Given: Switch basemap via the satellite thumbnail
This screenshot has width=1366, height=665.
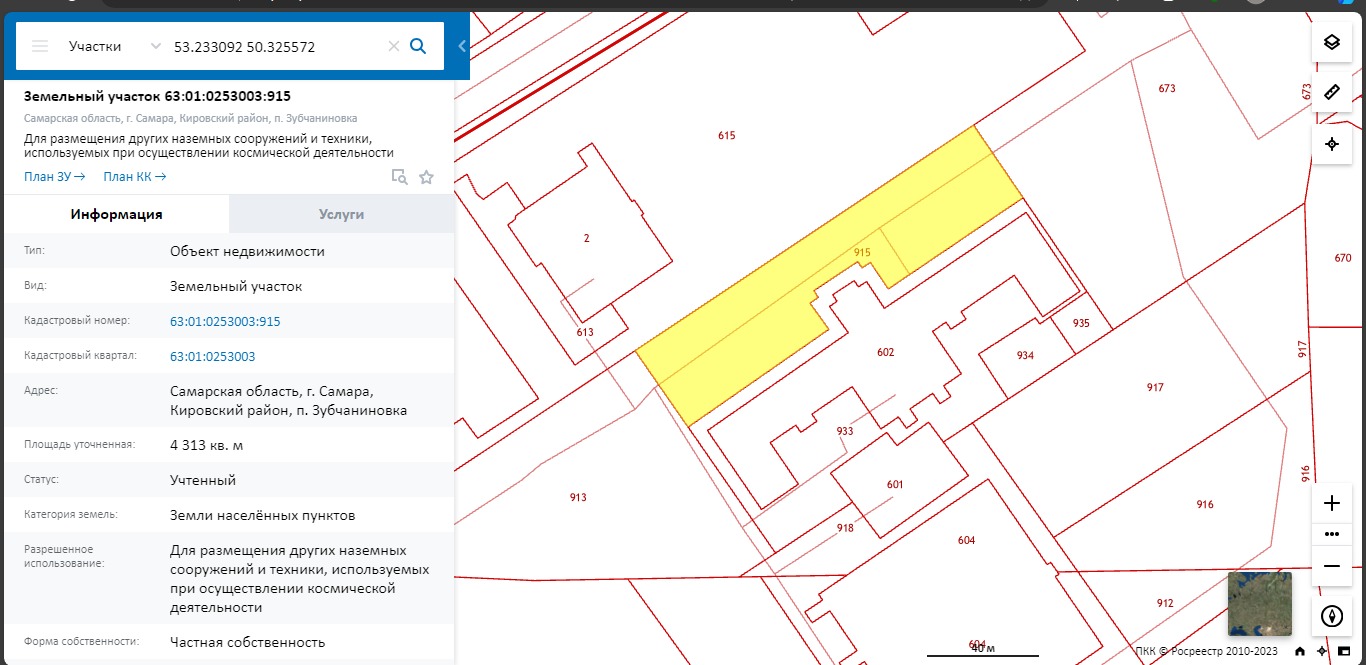Looking at the screenshot, I should coord(1260,604).
